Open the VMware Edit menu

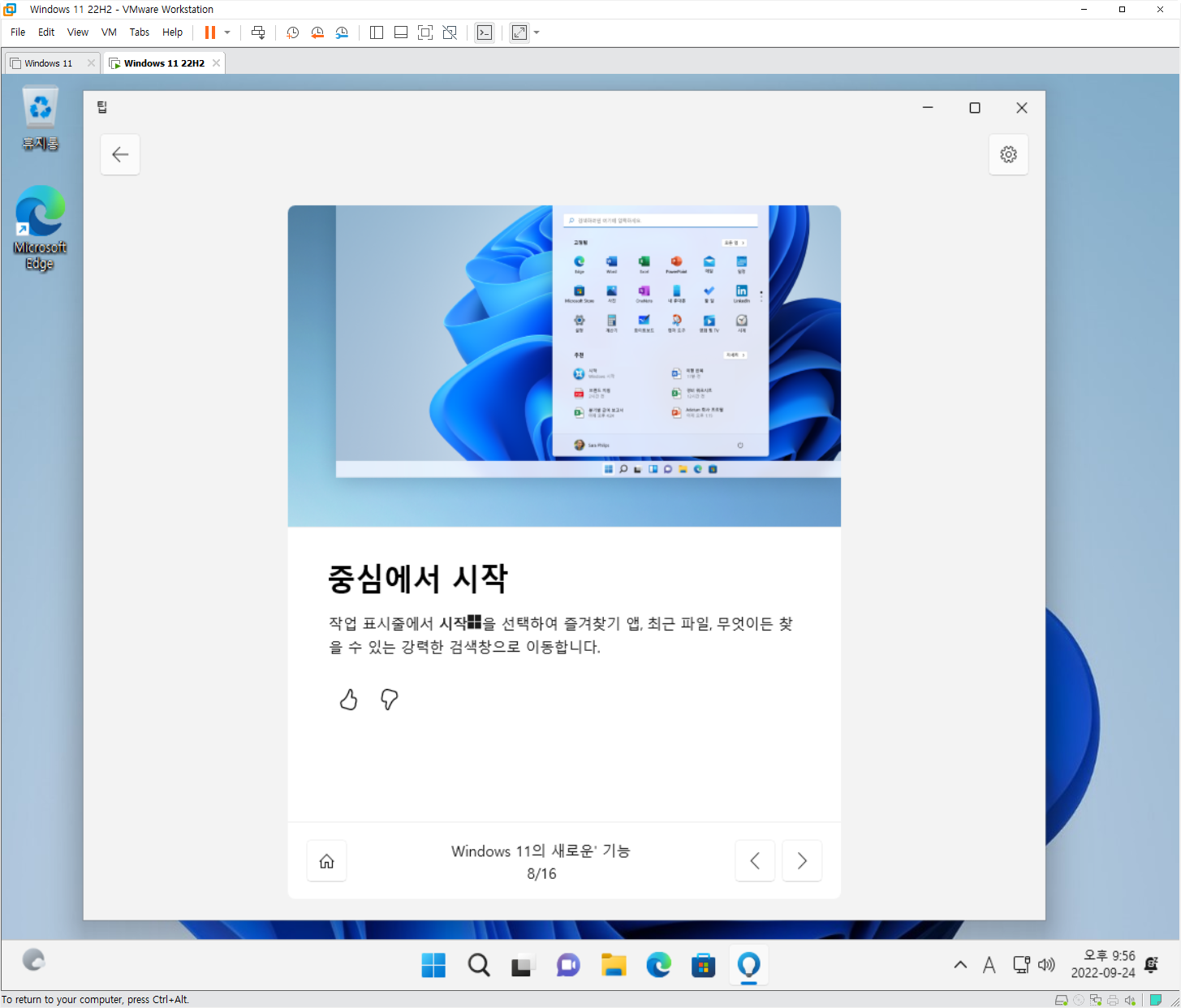coord(46,32)
